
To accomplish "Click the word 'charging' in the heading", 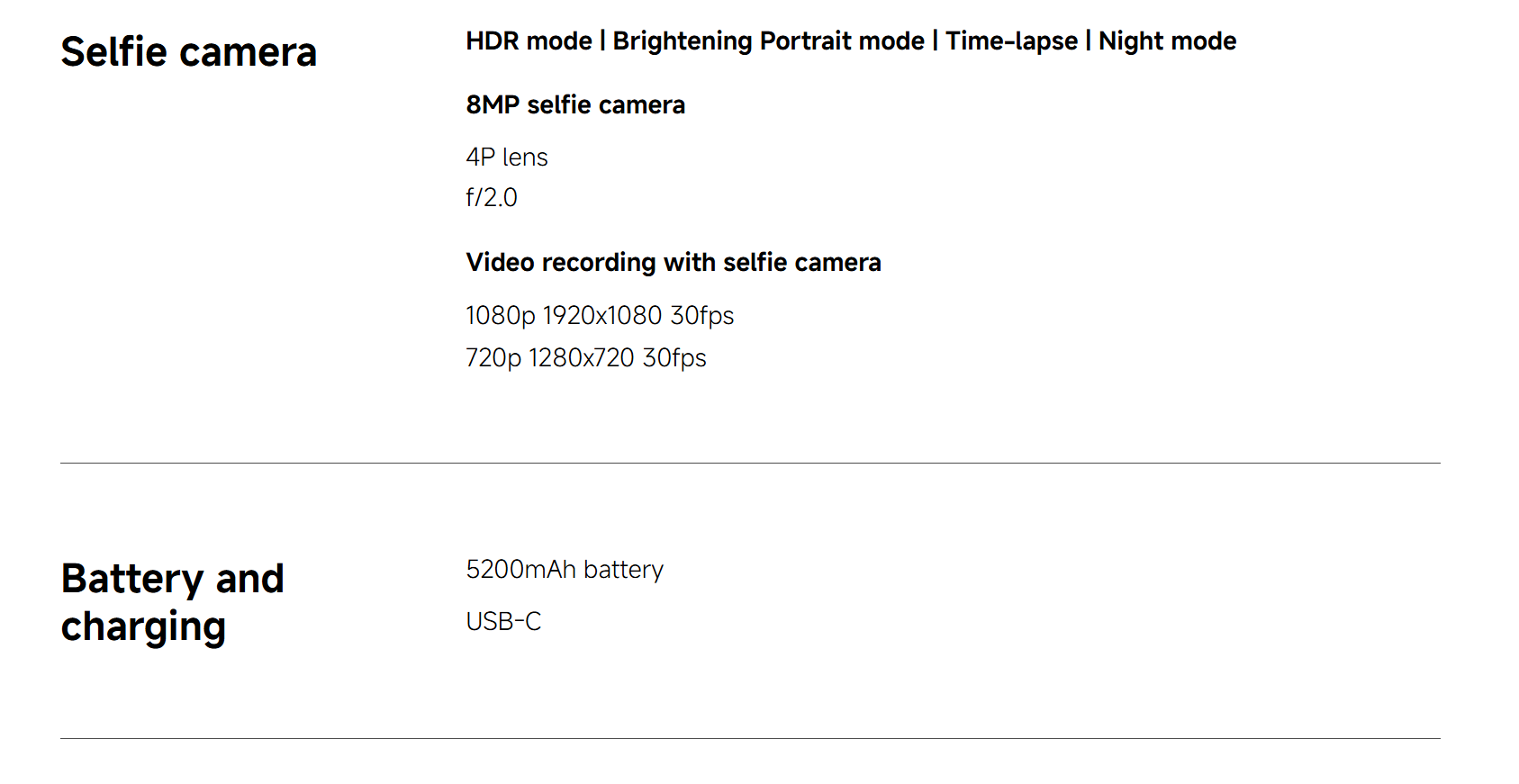I will 143,627.
